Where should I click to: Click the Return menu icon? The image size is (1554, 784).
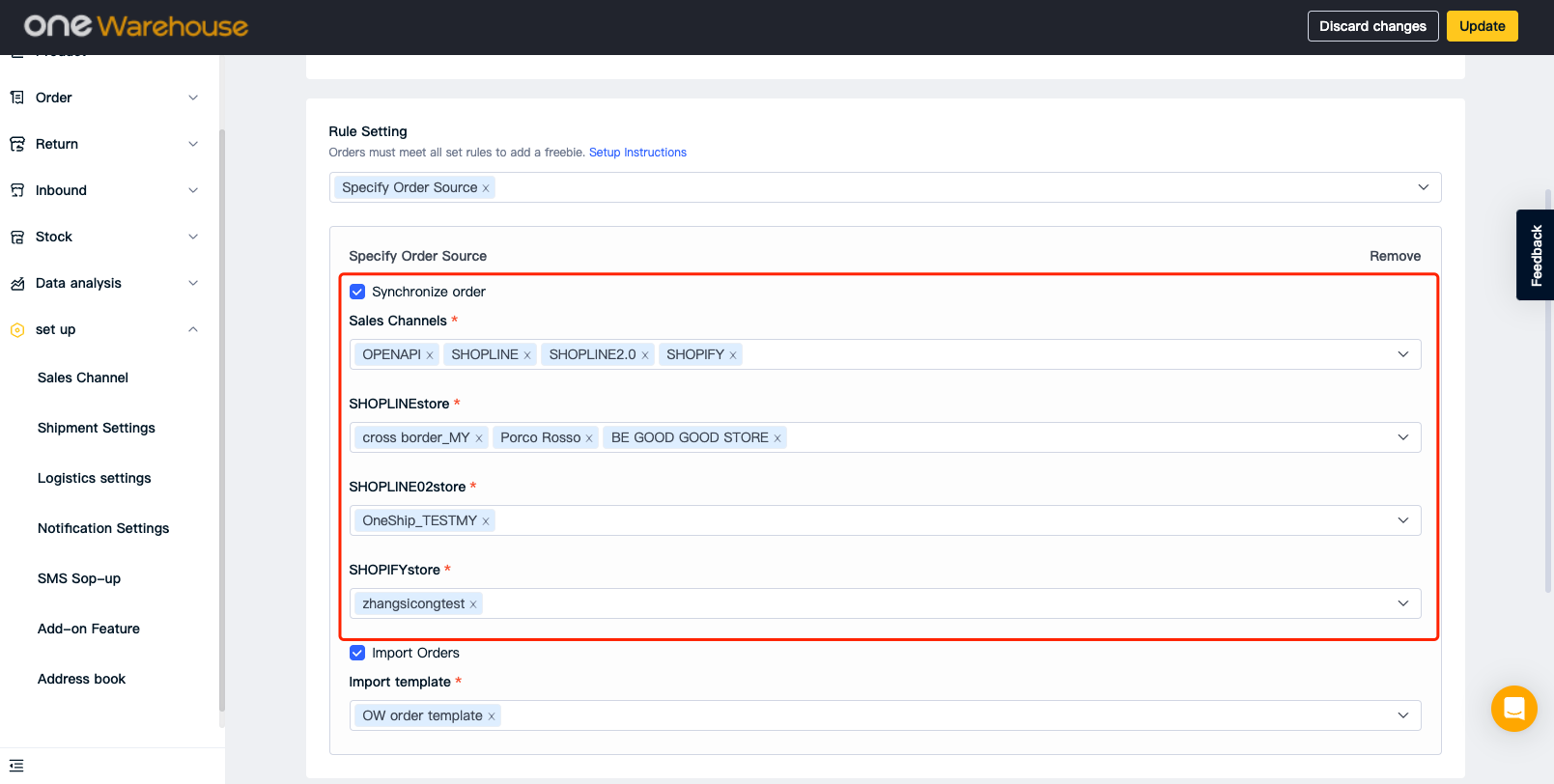click(17, 144)
